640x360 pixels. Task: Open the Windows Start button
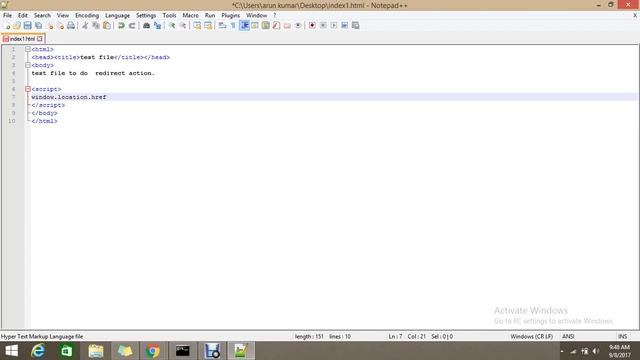11,351
